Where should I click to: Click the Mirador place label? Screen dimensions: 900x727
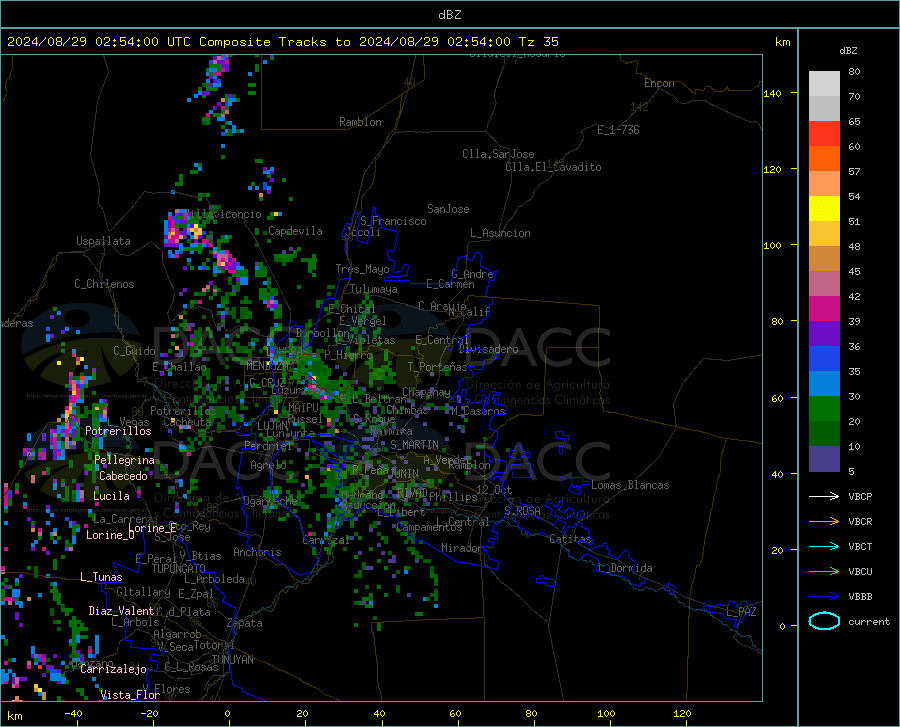click(x=461, y=549)
